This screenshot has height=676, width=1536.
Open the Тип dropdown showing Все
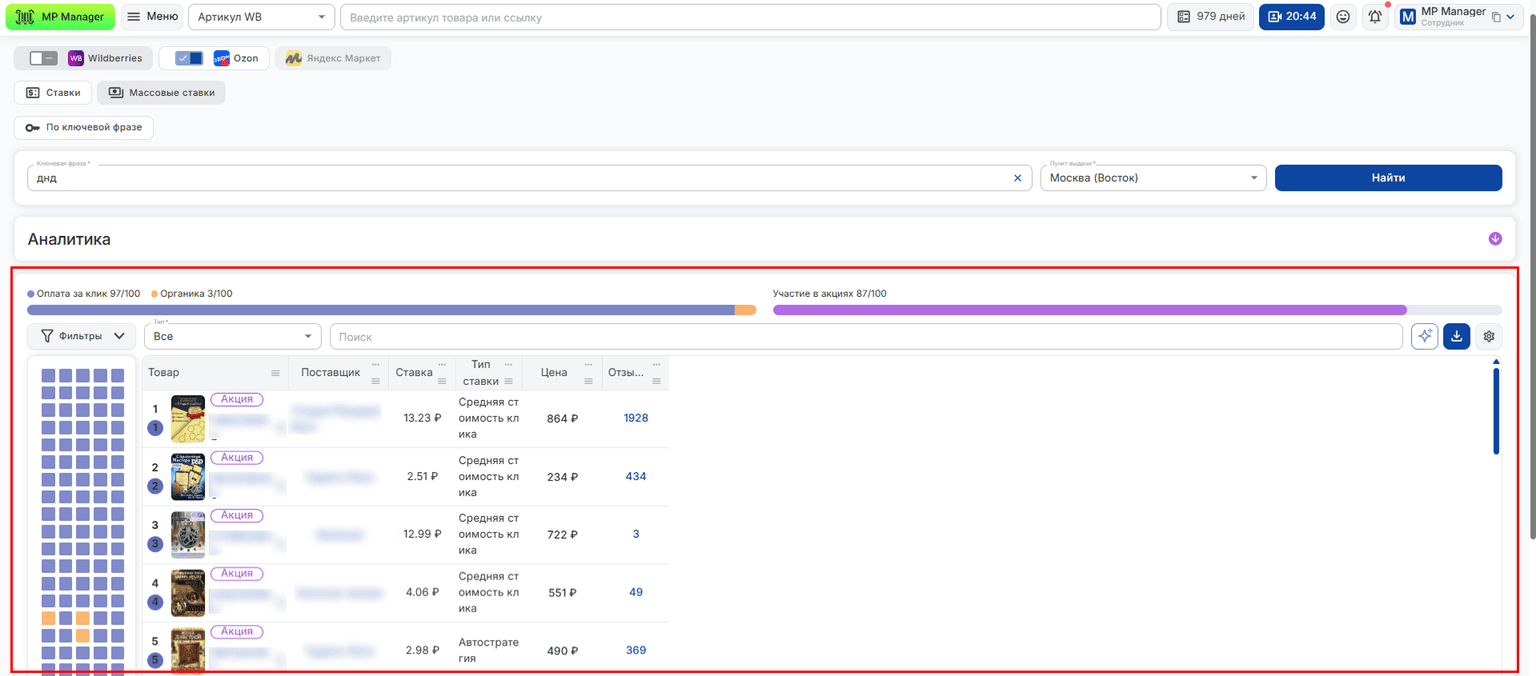click(232, 336)
